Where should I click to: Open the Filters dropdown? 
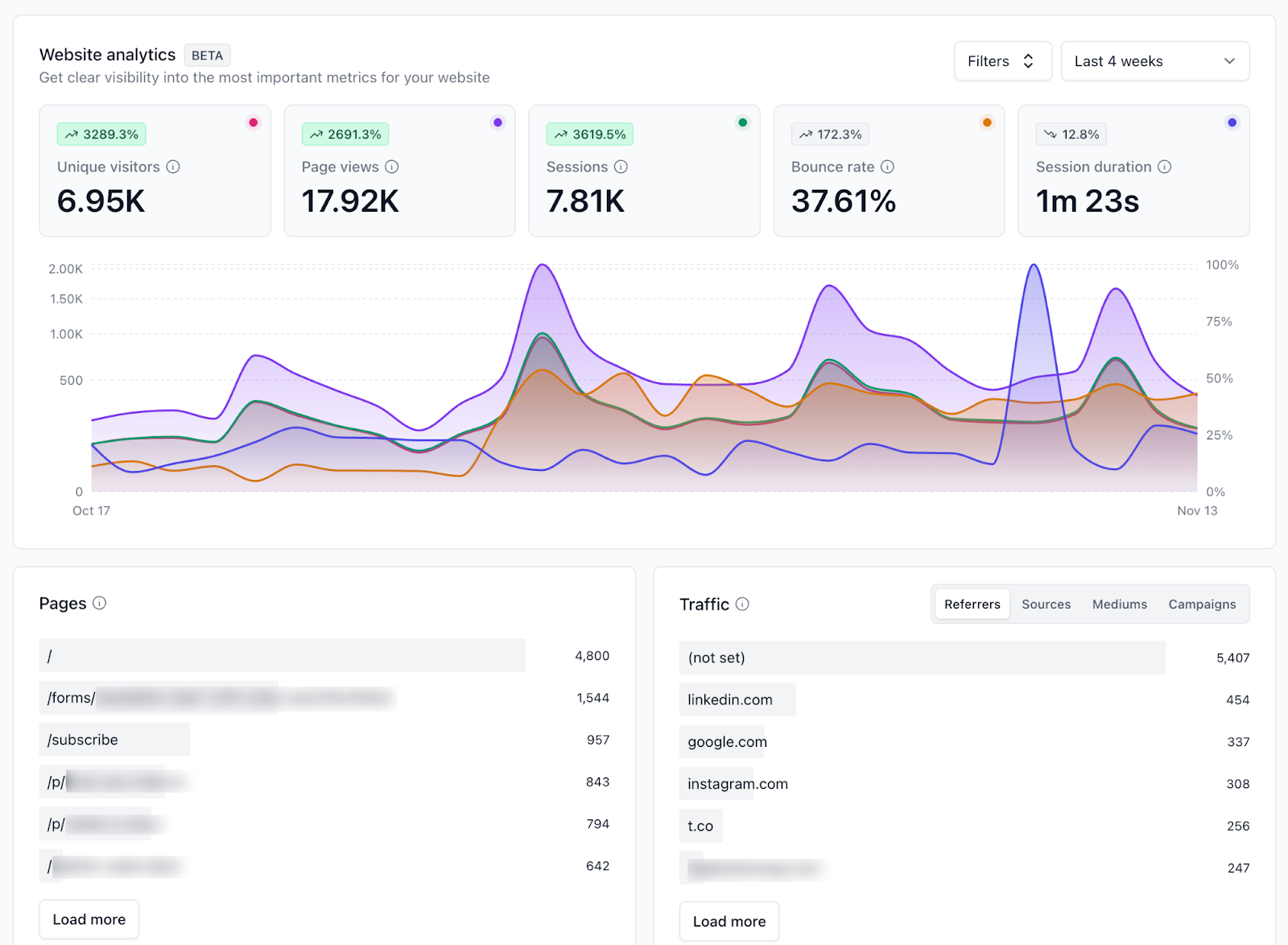[1002, 61]
